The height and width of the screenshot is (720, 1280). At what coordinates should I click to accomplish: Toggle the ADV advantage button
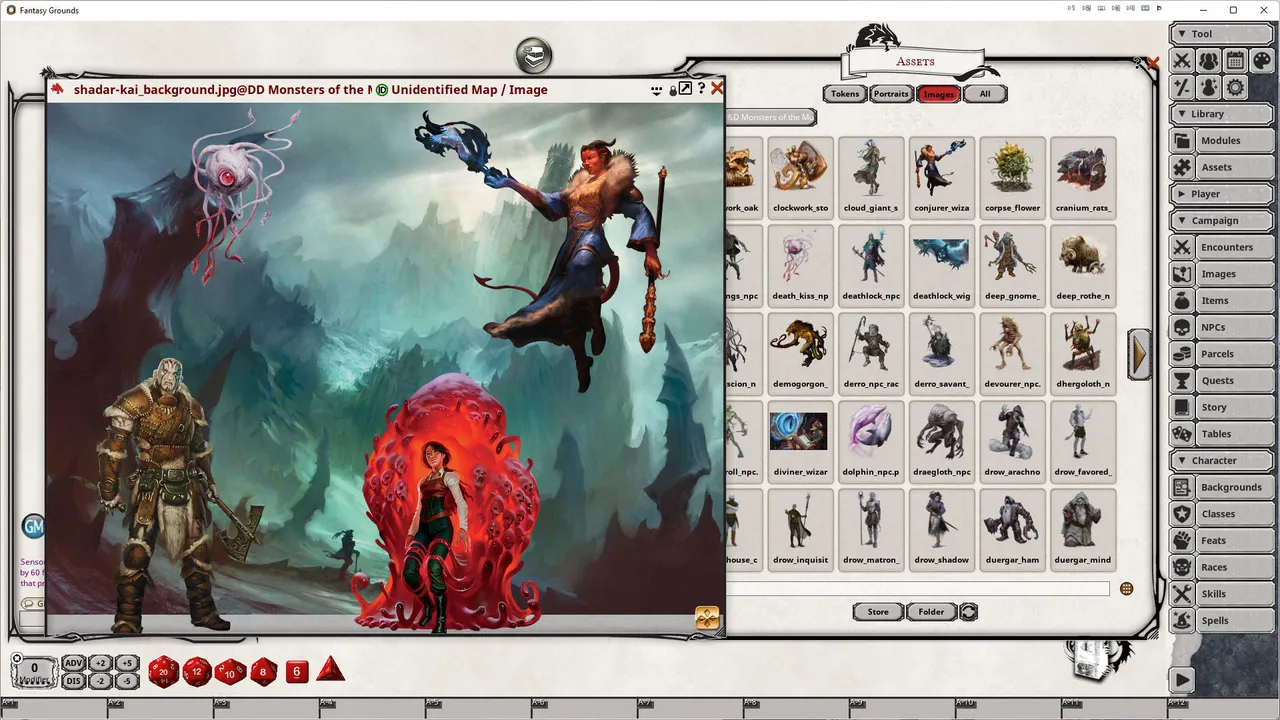73,663
